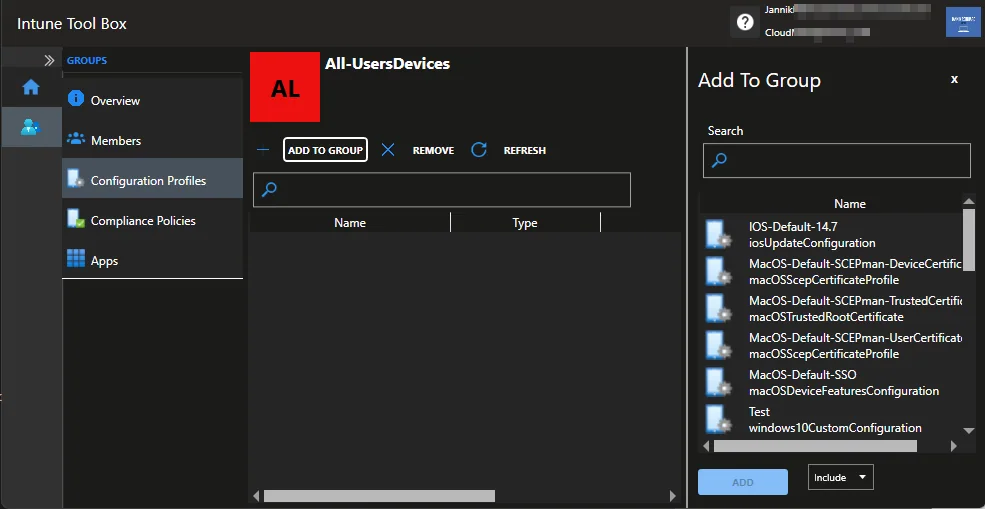Focus the Add To Group search field

[x=837, y=160]
